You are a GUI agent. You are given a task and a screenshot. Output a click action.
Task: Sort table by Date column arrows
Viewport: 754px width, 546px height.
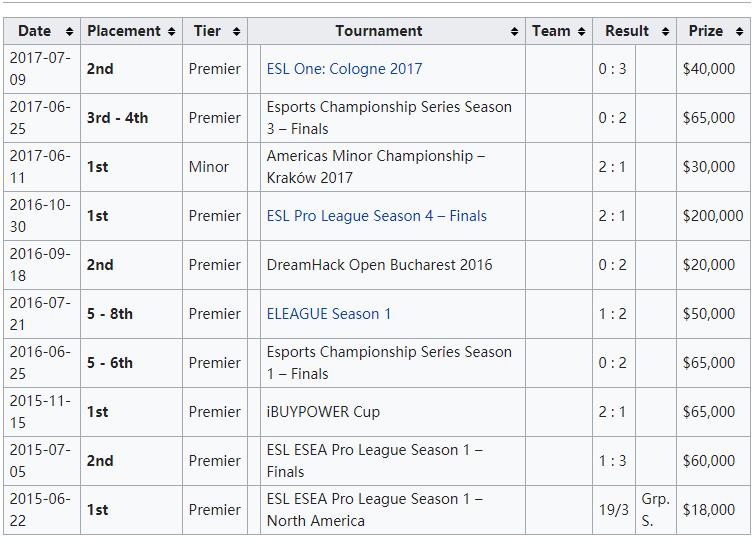tap(69, 32)
